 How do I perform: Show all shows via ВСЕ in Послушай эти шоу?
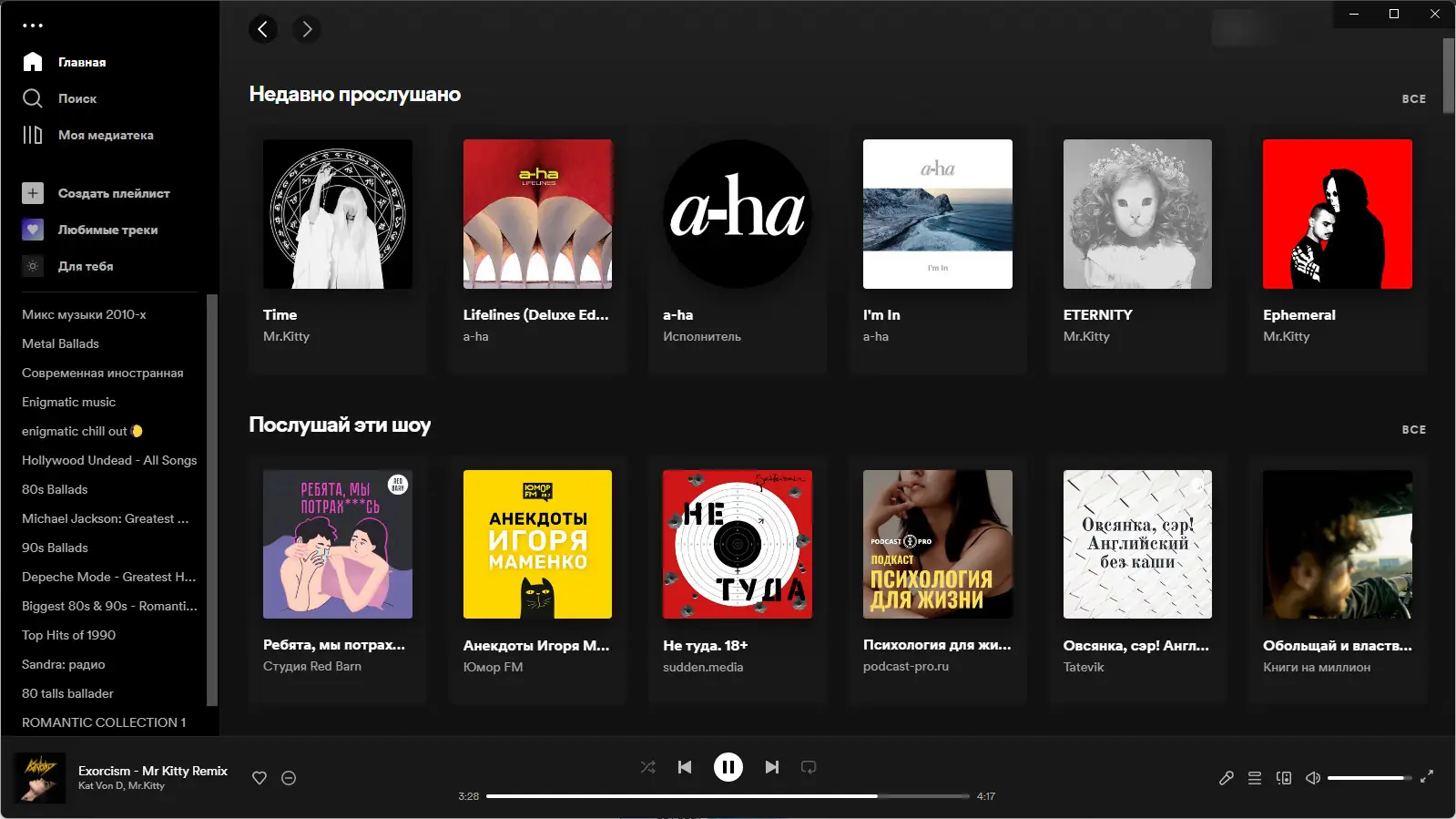pos(1414,429)
